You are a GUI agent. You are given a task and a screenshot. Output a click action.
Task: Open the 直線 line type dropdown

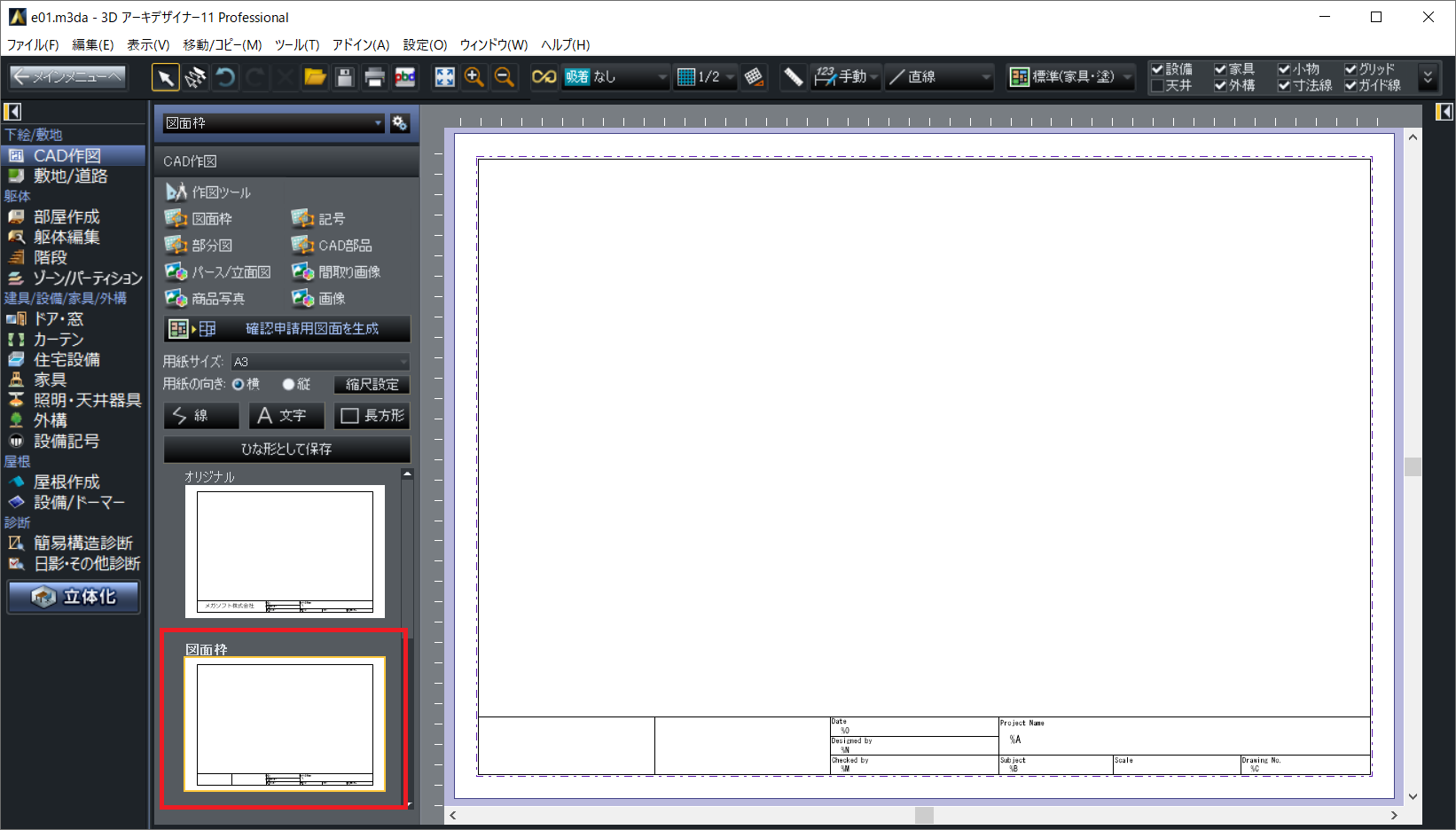(940, 78)
